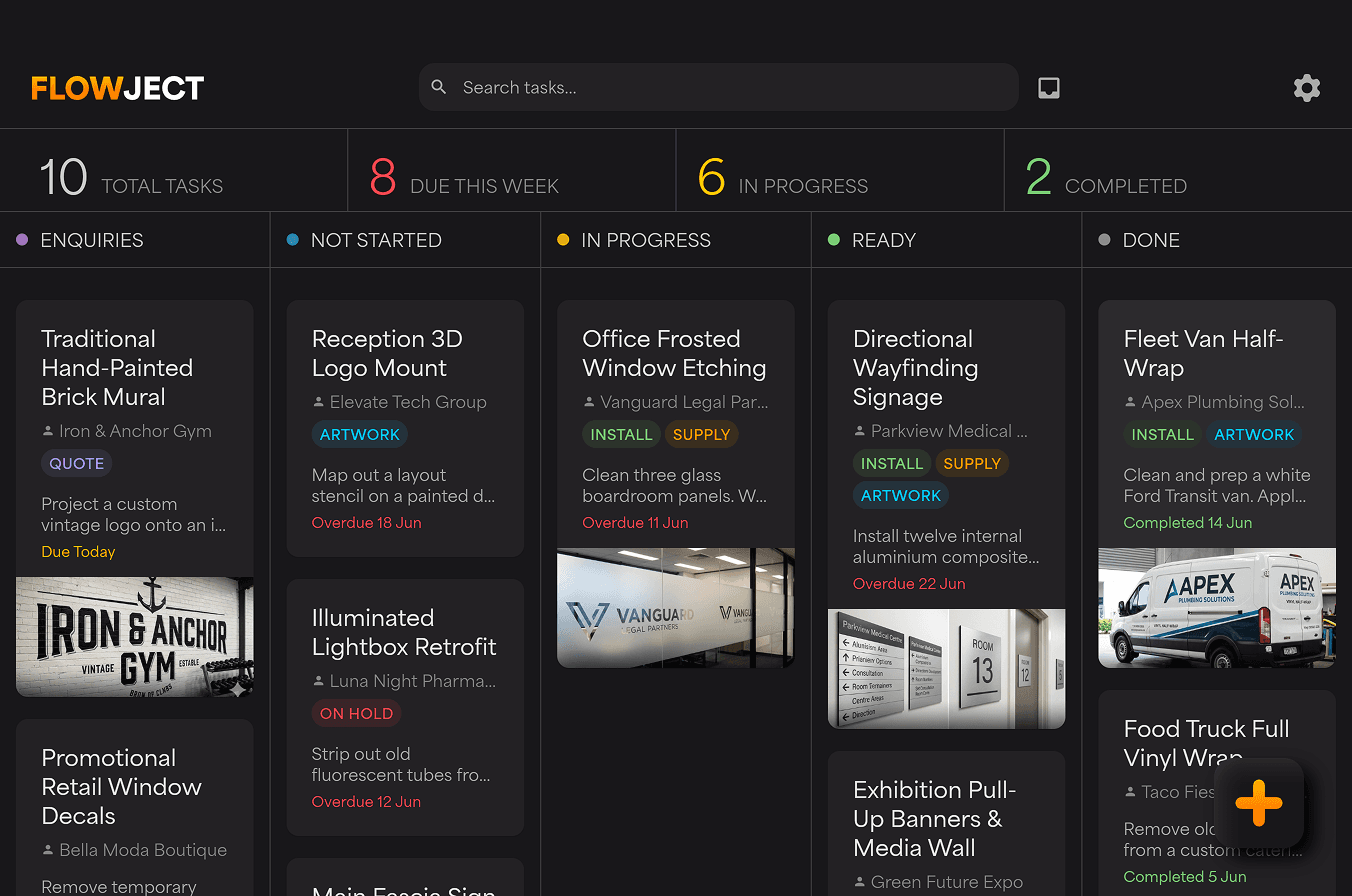Select the Done column header
The width and height of the screenshot is (1352, 896).
click(1217, 240)
